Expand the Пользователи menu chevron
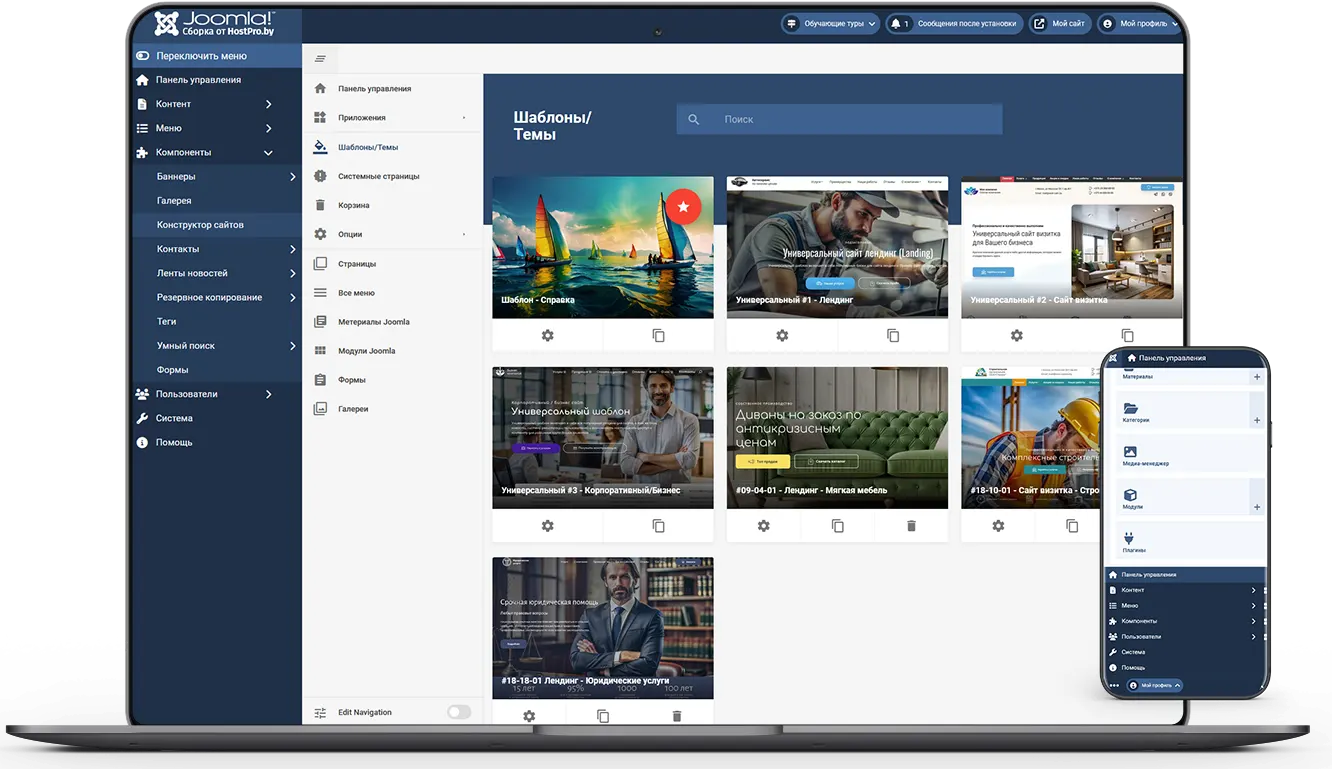 268,394
